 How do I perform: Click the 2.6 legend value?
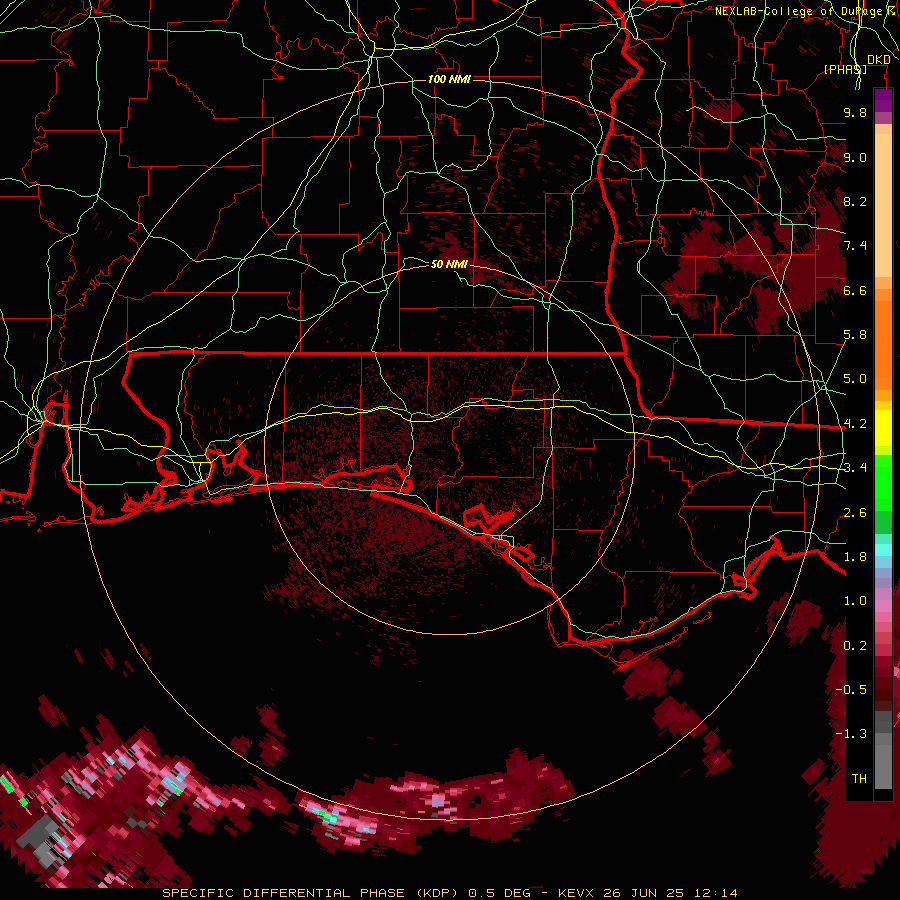coord(855,513)
